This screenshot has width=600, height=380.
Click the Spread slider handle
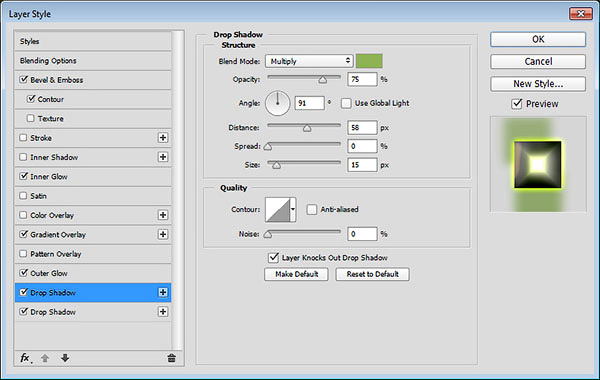(x=268, y=147)
